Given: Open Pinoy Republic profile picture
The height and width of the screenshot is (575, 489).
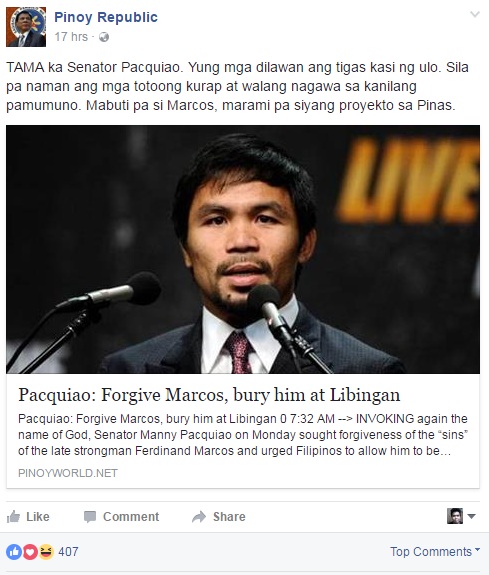Looking at the screenshot, I should tap(26, 27).
